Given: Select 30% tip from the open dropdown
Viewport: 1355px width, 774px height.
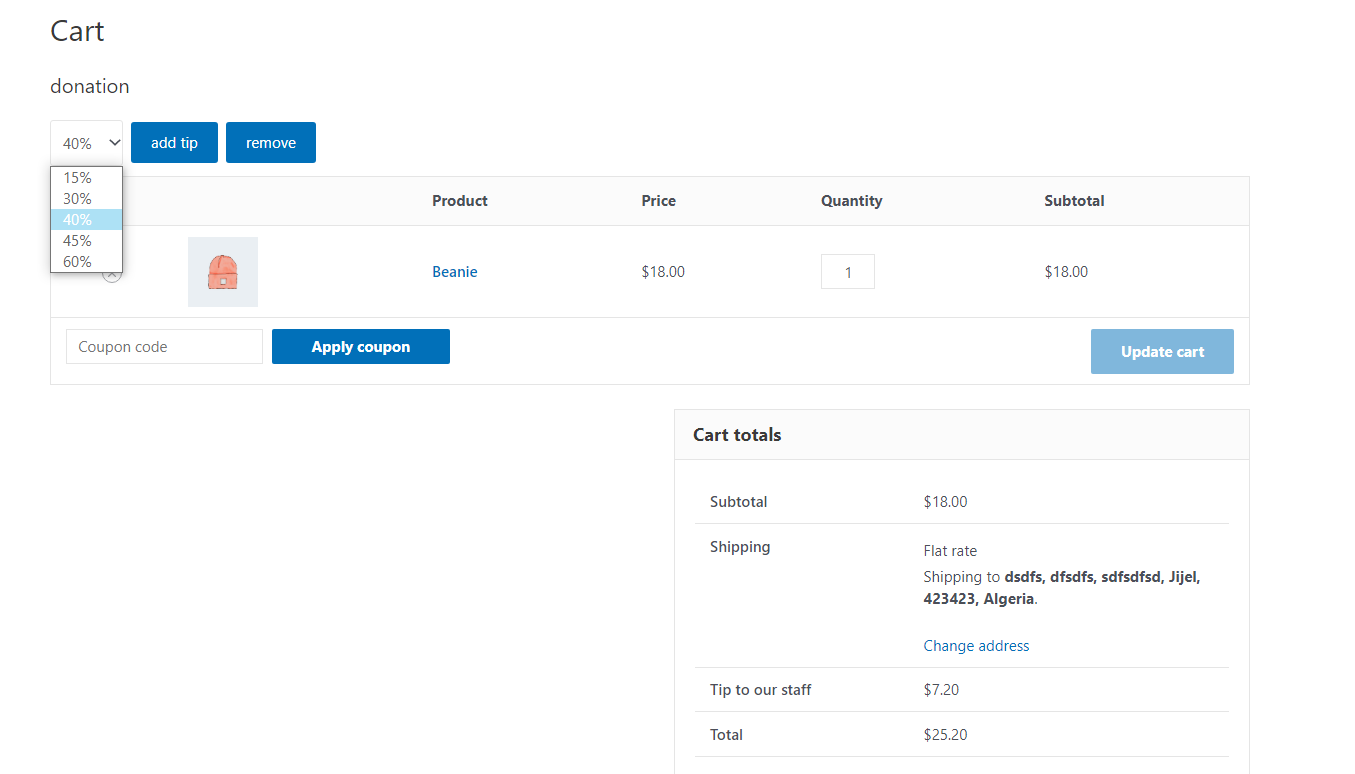Looking at the screenshot, I should (x=78, y=198).
